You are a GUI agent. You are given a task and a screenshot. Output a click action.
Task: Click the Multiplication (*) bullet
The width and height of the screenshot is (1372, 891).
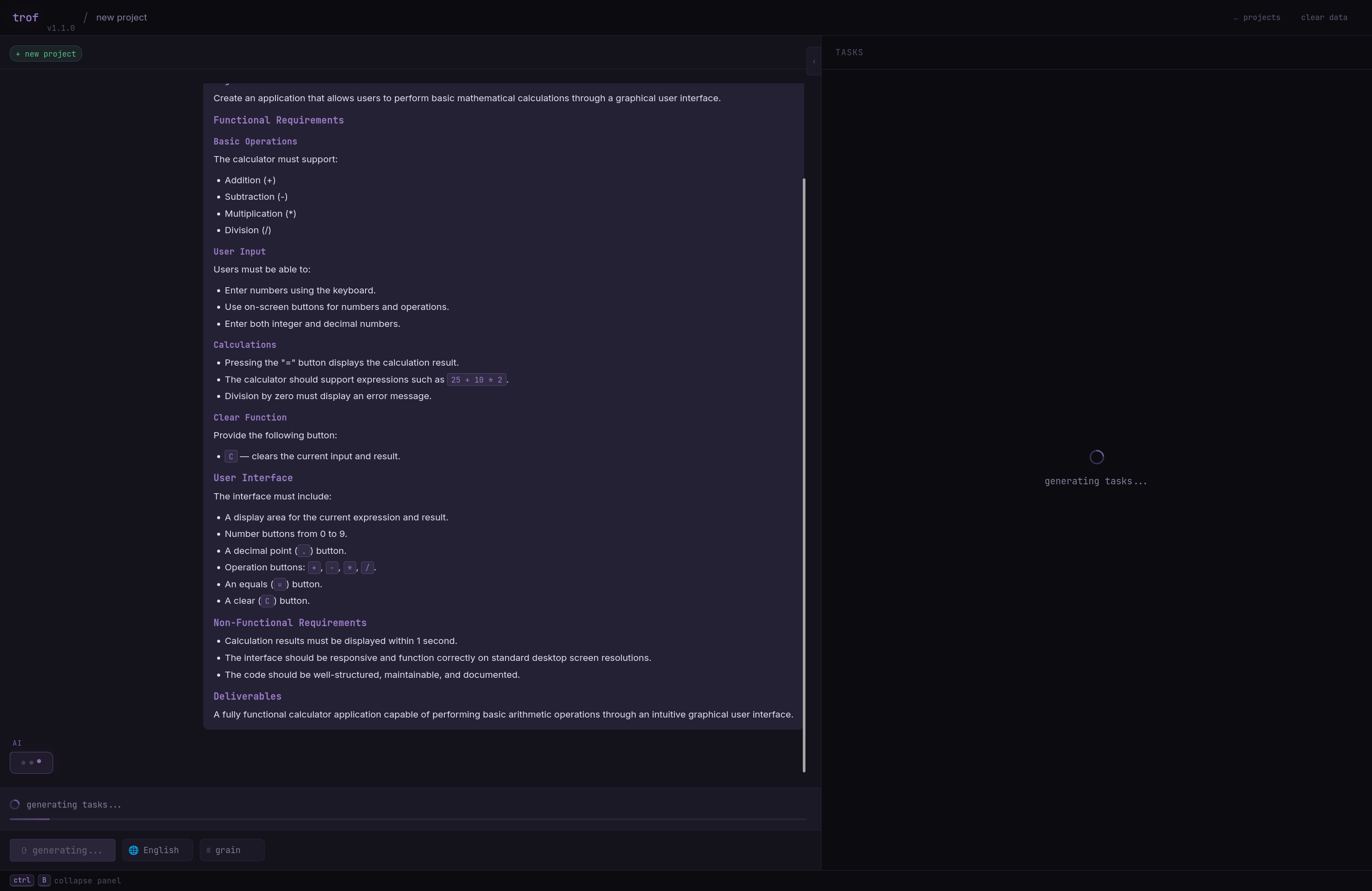tap(261, 213)
